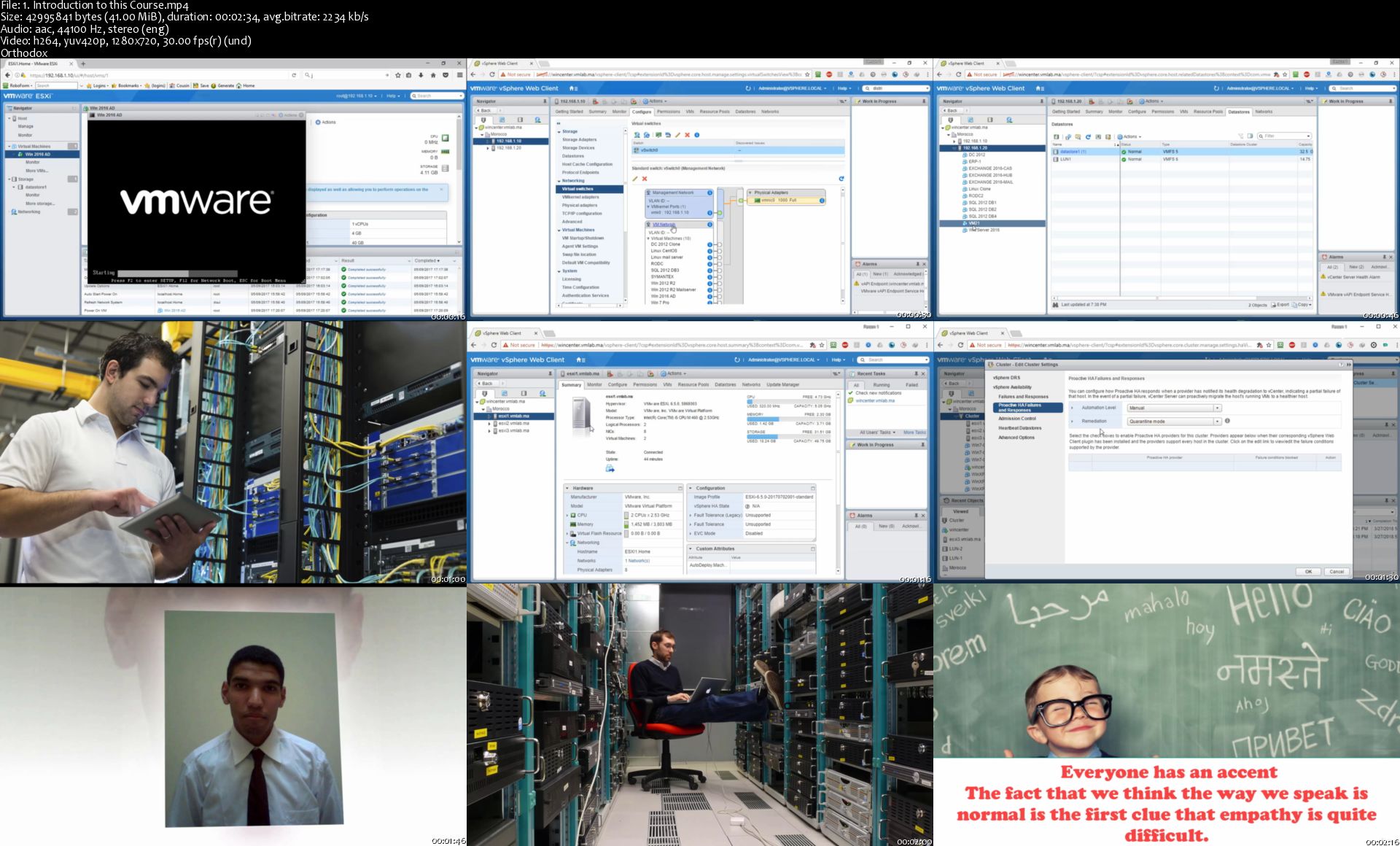This screenshot has width=1400, height=846.
Task: Click Add host networking icon in Virtual switches
Action: pyautogui.click(x=637, y=135)
